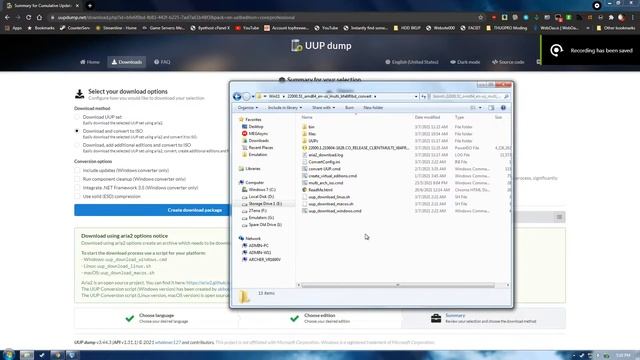Toggle Explorer preview pane button
The image size is (640, 360).
491,108
